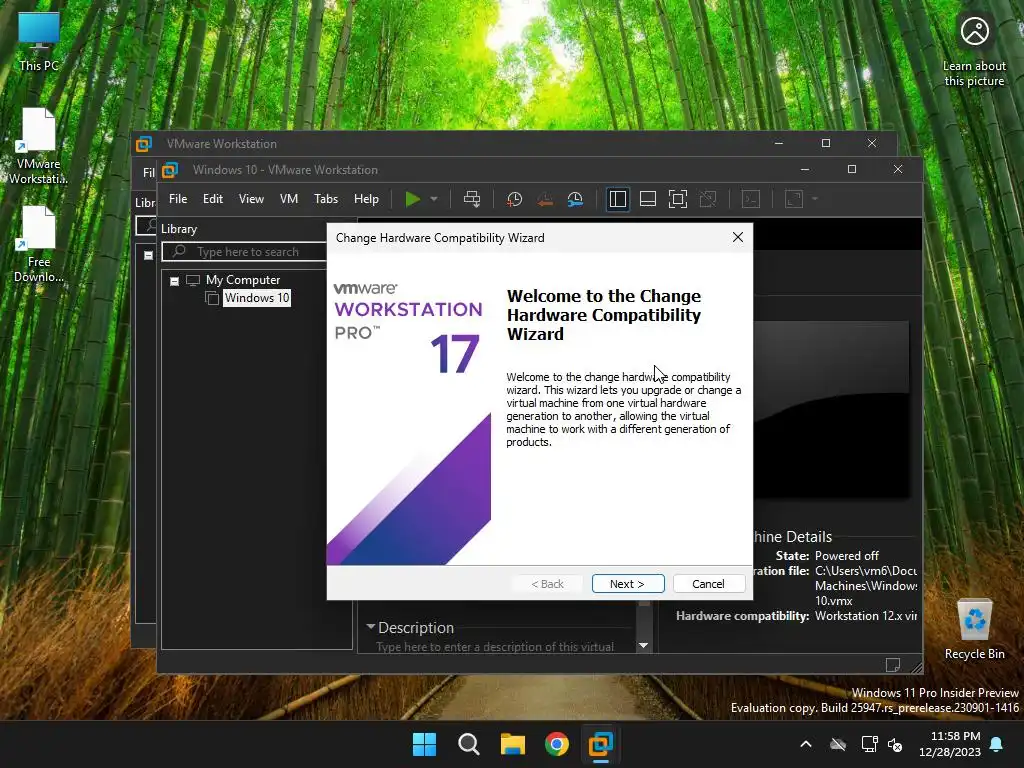Close the wizard dialog with the X
This screenshot has width=1024, height=768.
click(x=738, y=238)
